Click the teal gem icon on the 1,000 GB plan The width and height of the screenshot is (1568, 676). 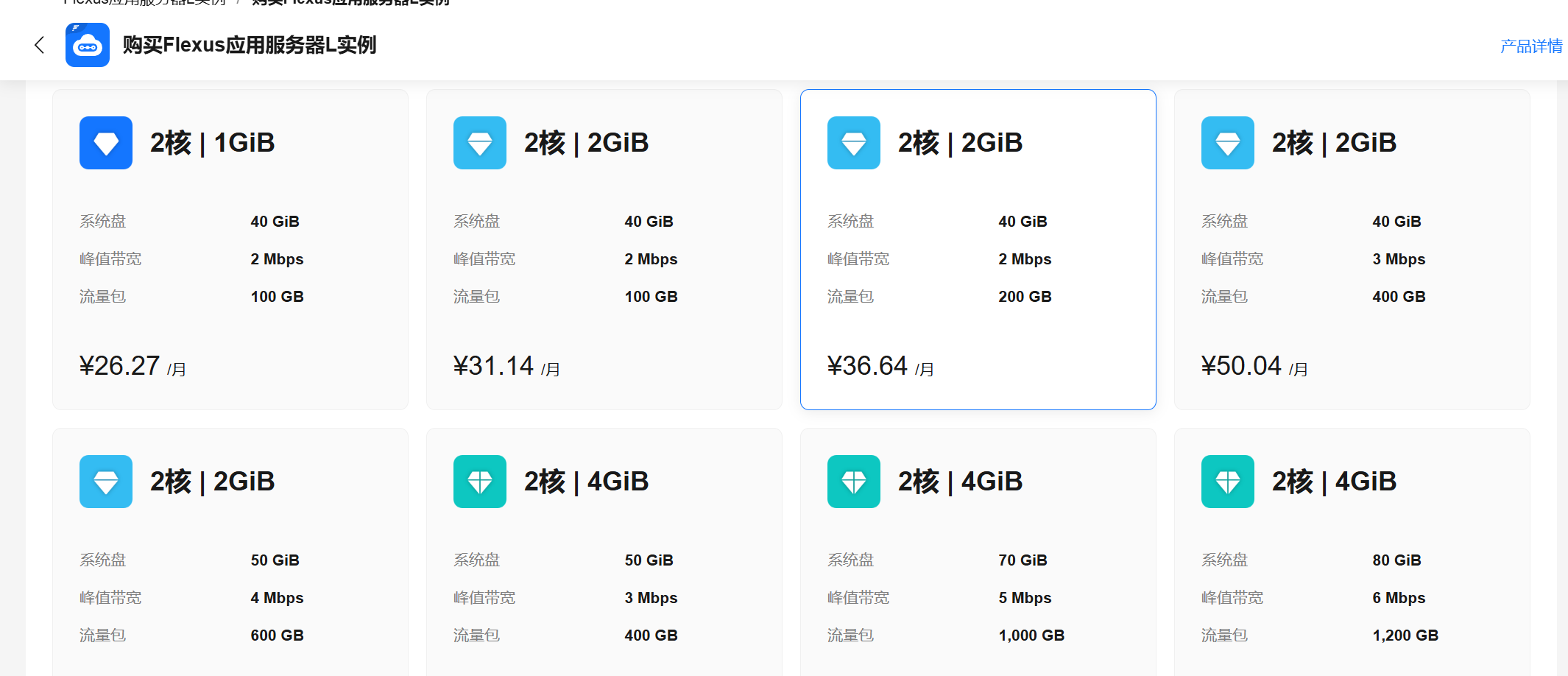(x=854, y=482)
